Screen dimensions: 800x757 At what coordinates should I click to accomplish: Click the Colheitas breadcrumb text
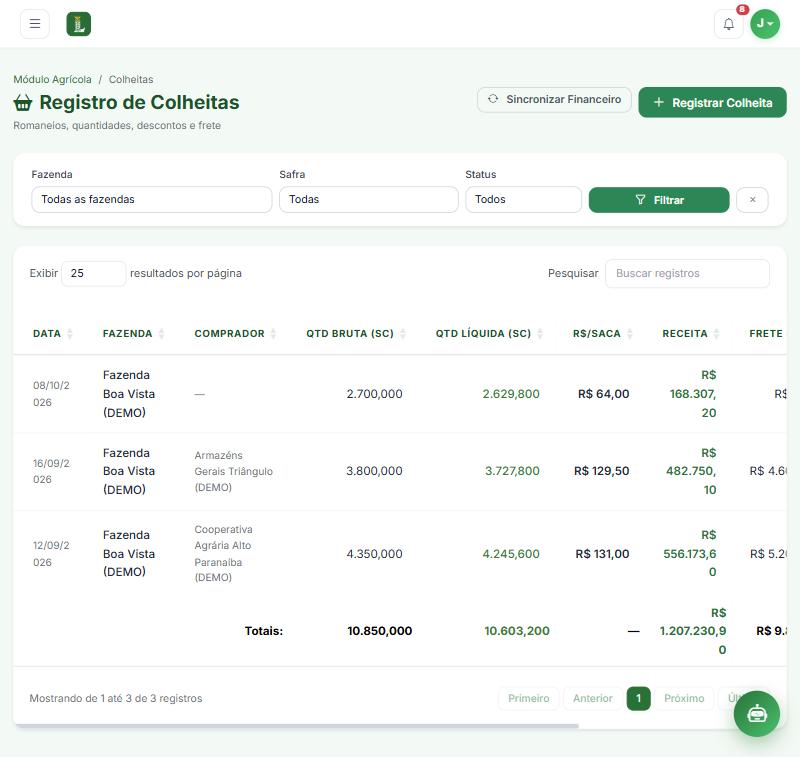[x=131, y=80]
